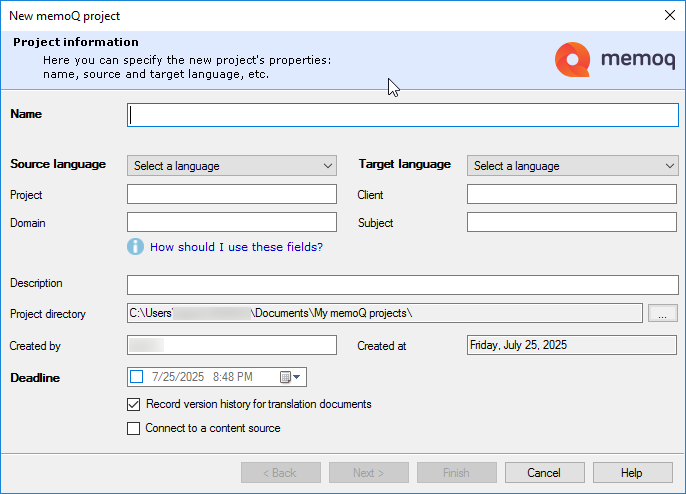The width and height of the screenshot is (686, 494).
Task: Click the Domain input box
Action: 232,223
